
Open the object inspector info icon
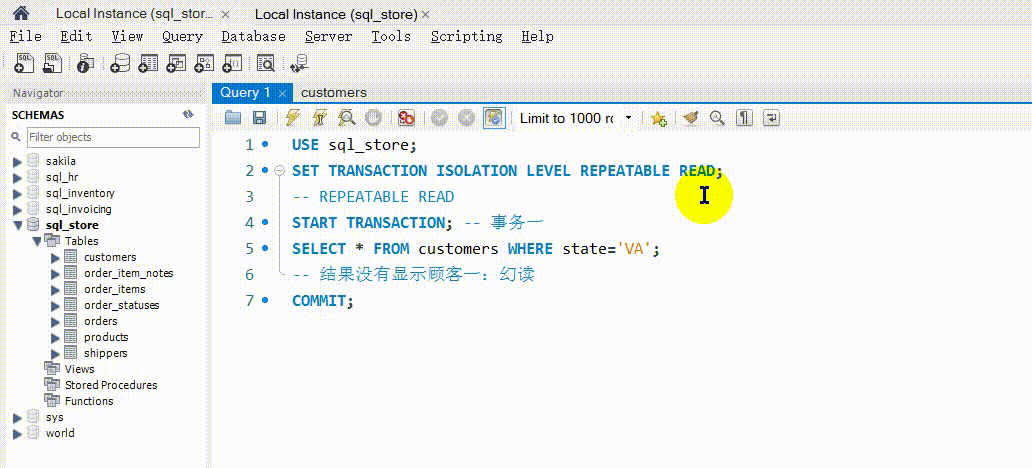[x=86, y=63]
